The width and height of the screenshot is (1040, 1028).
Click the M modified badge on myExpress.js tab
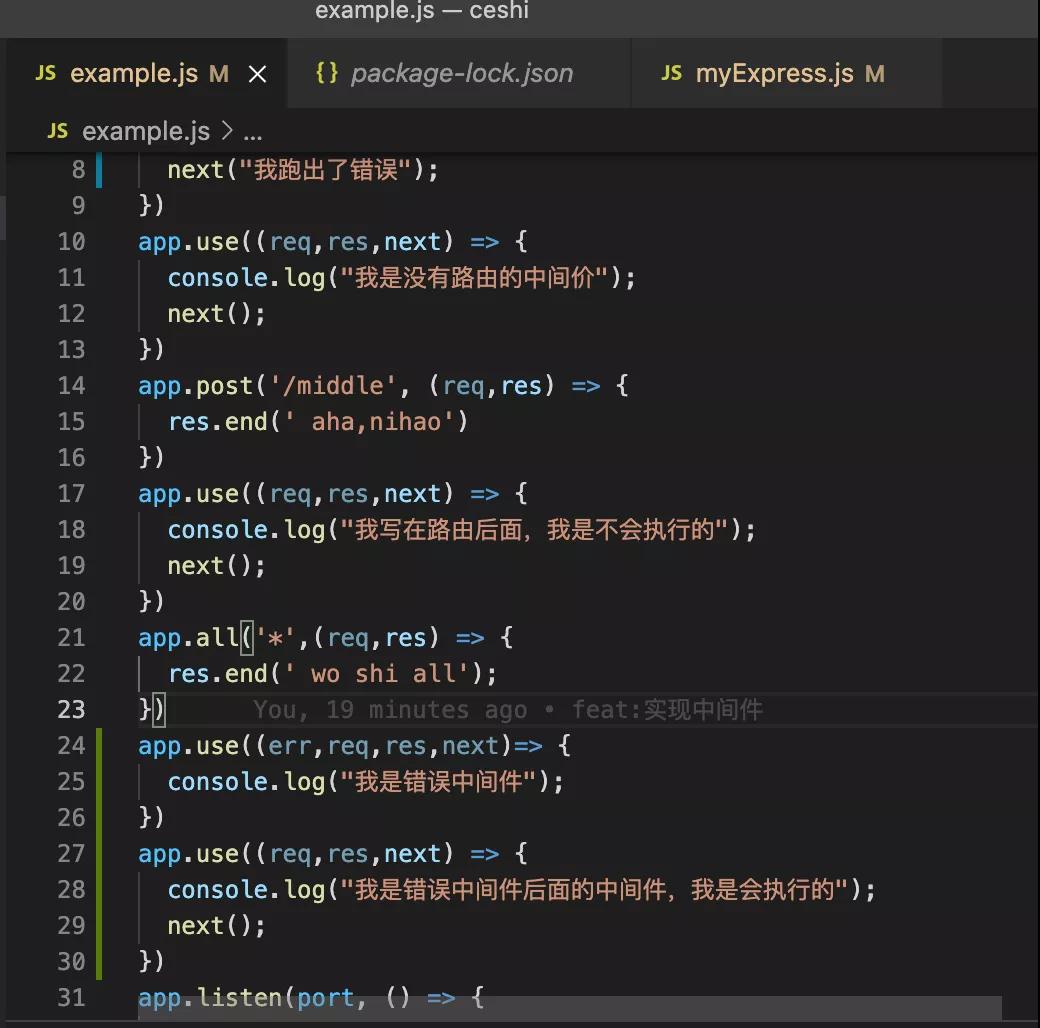pyautogui.click(x=875, y=74)
